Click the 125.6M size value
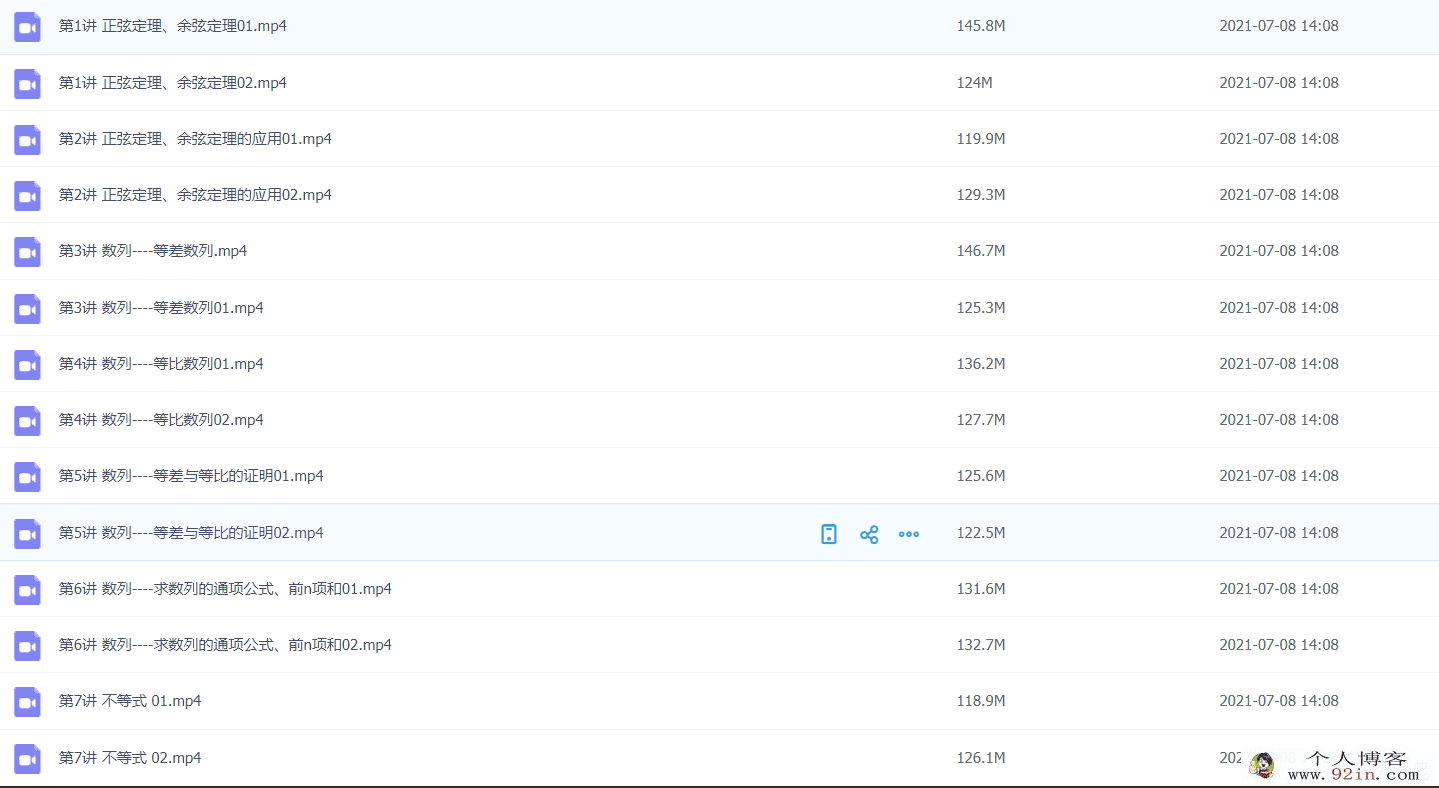 point(981,475)
